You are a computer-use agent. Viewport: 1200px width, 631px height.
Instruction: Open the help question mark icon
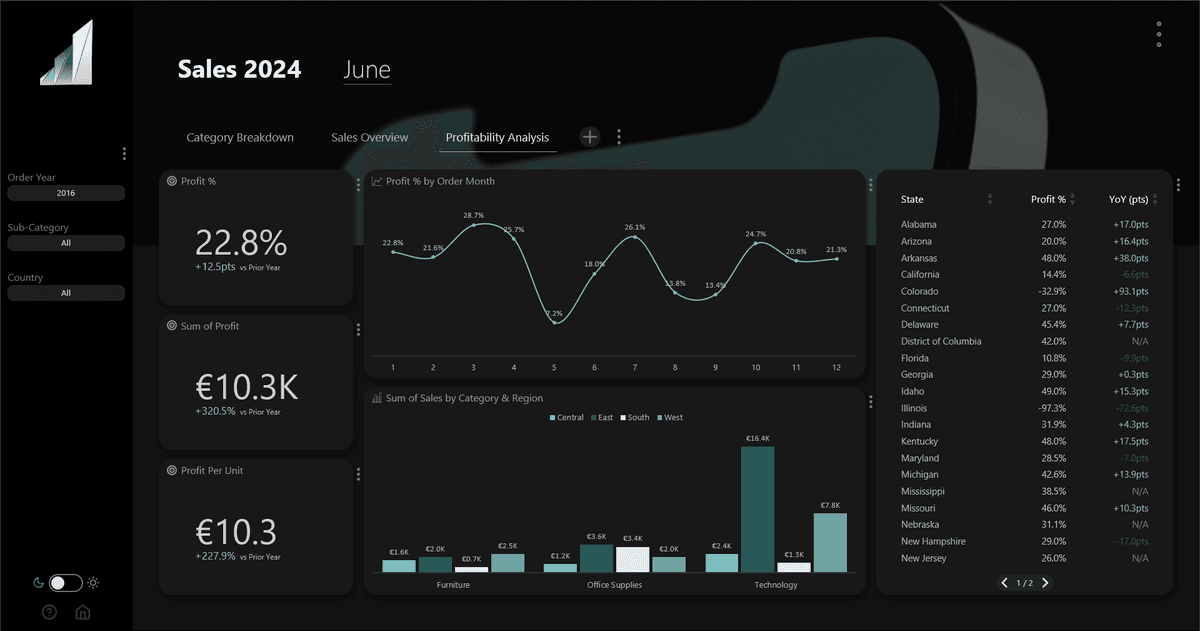click(x=49, y=612)
